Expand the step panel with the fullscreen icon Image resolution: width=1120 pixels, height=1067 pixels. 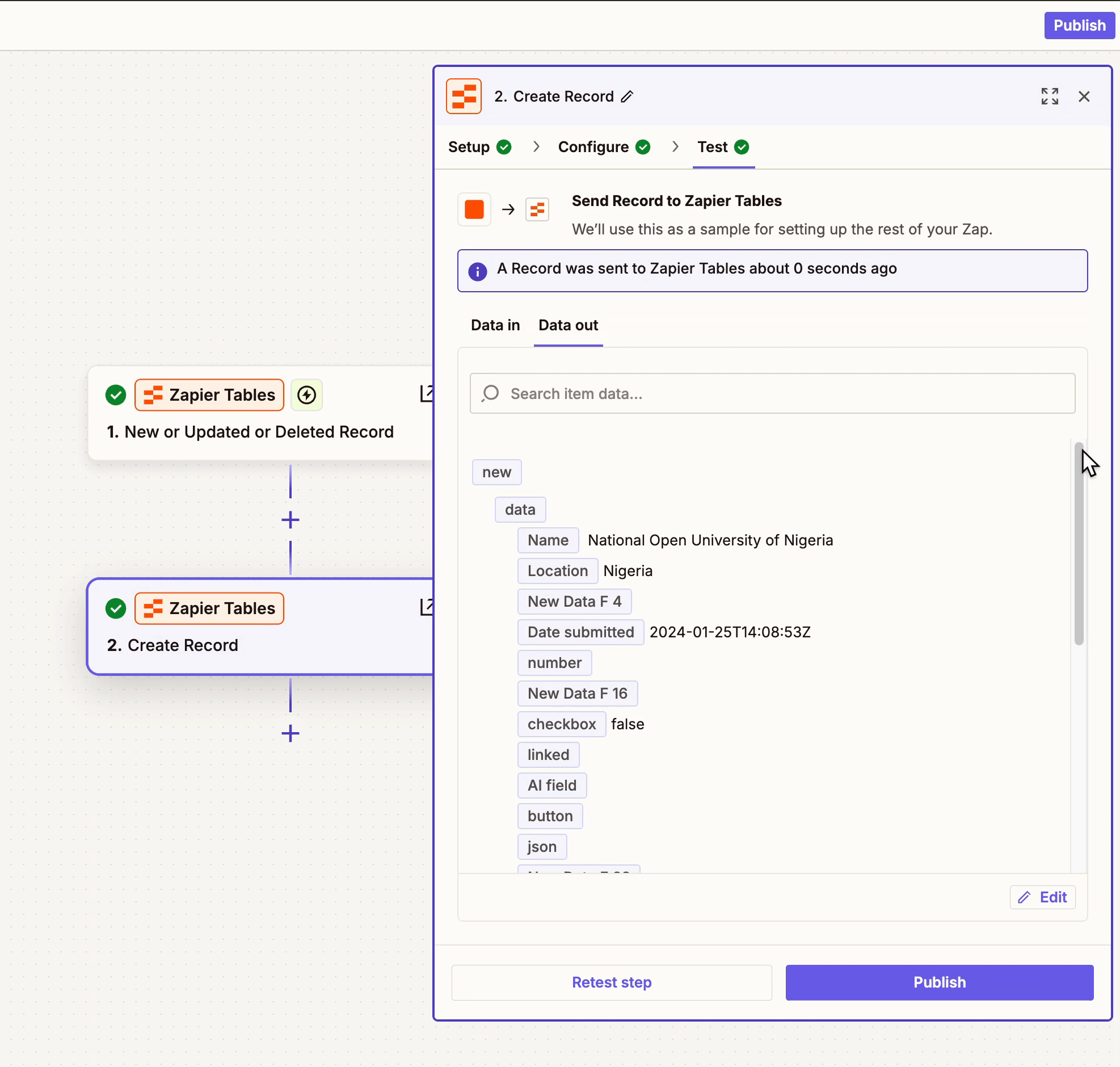tap(1049, 96)
